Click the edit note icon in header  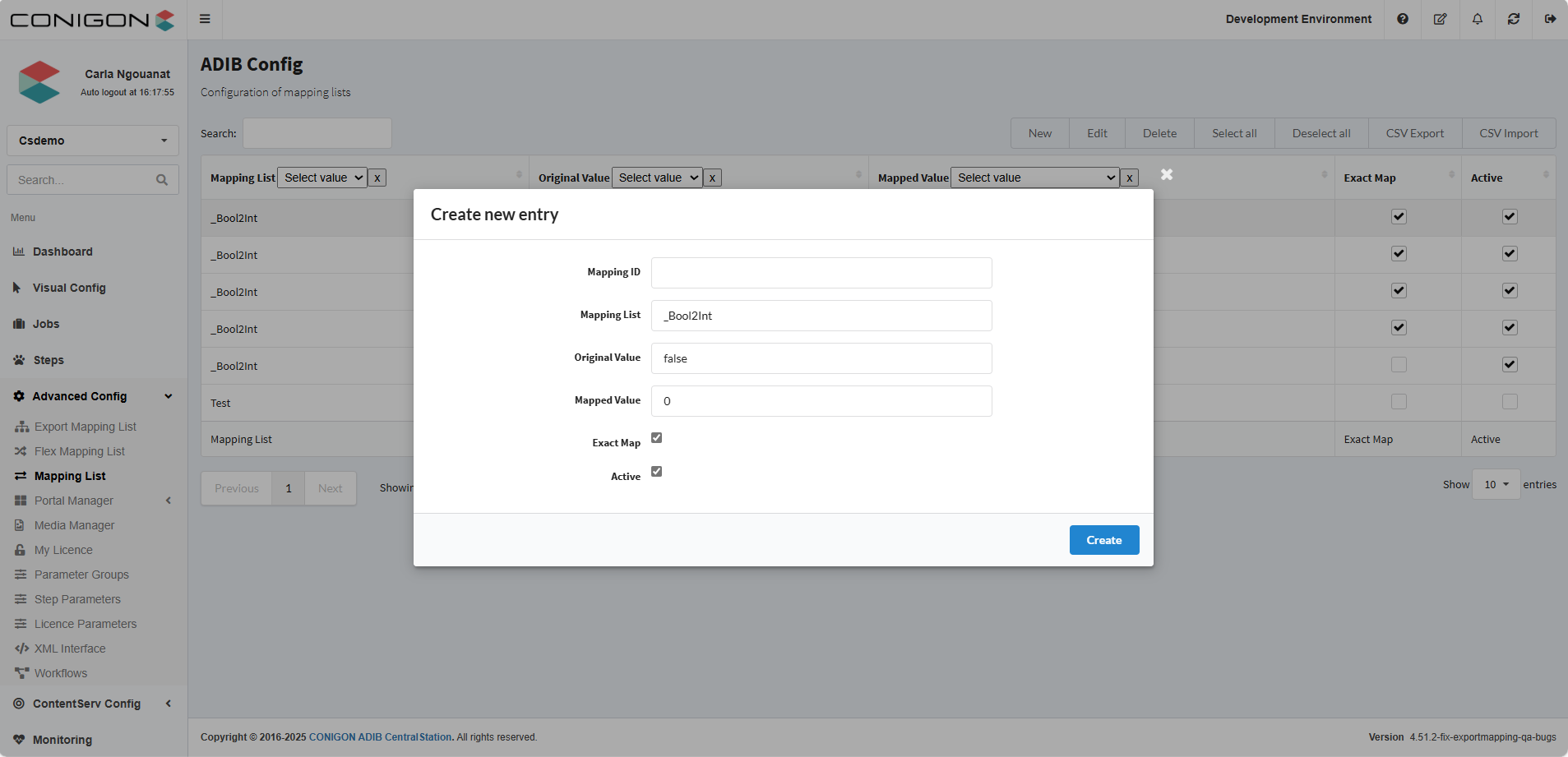pyautogui.click(x=1440, y=19)
